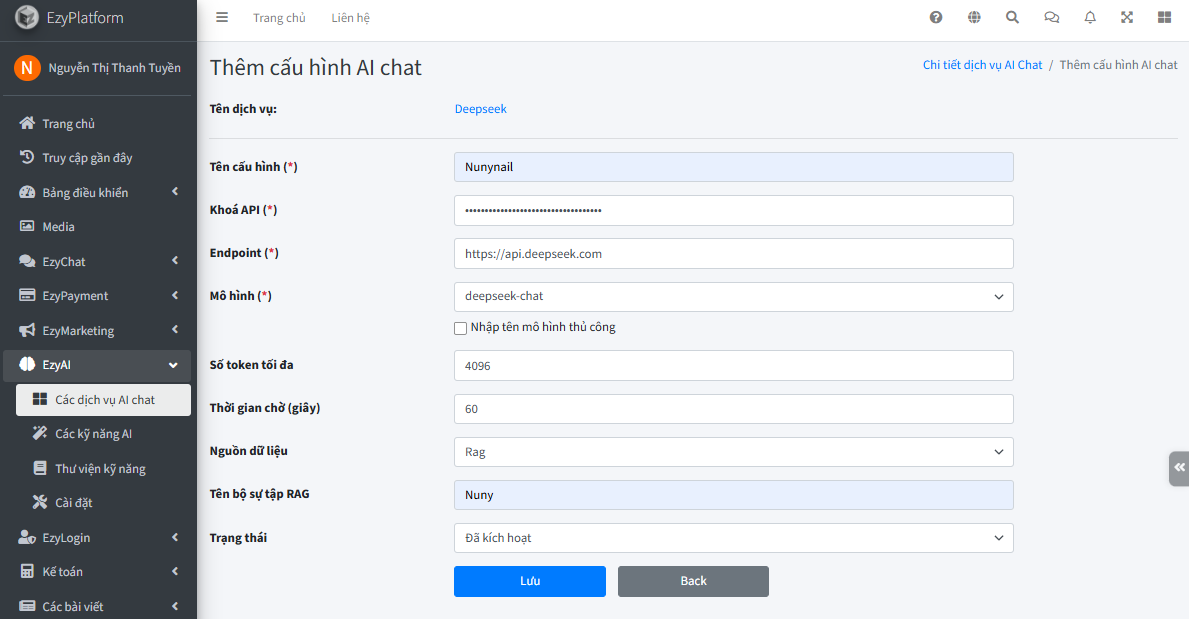Image resolution: width=1189 pixels, height=619 pixels.
Task: Click the Bảng điều khiển dashboard icon
Action: tap(27, 192)
